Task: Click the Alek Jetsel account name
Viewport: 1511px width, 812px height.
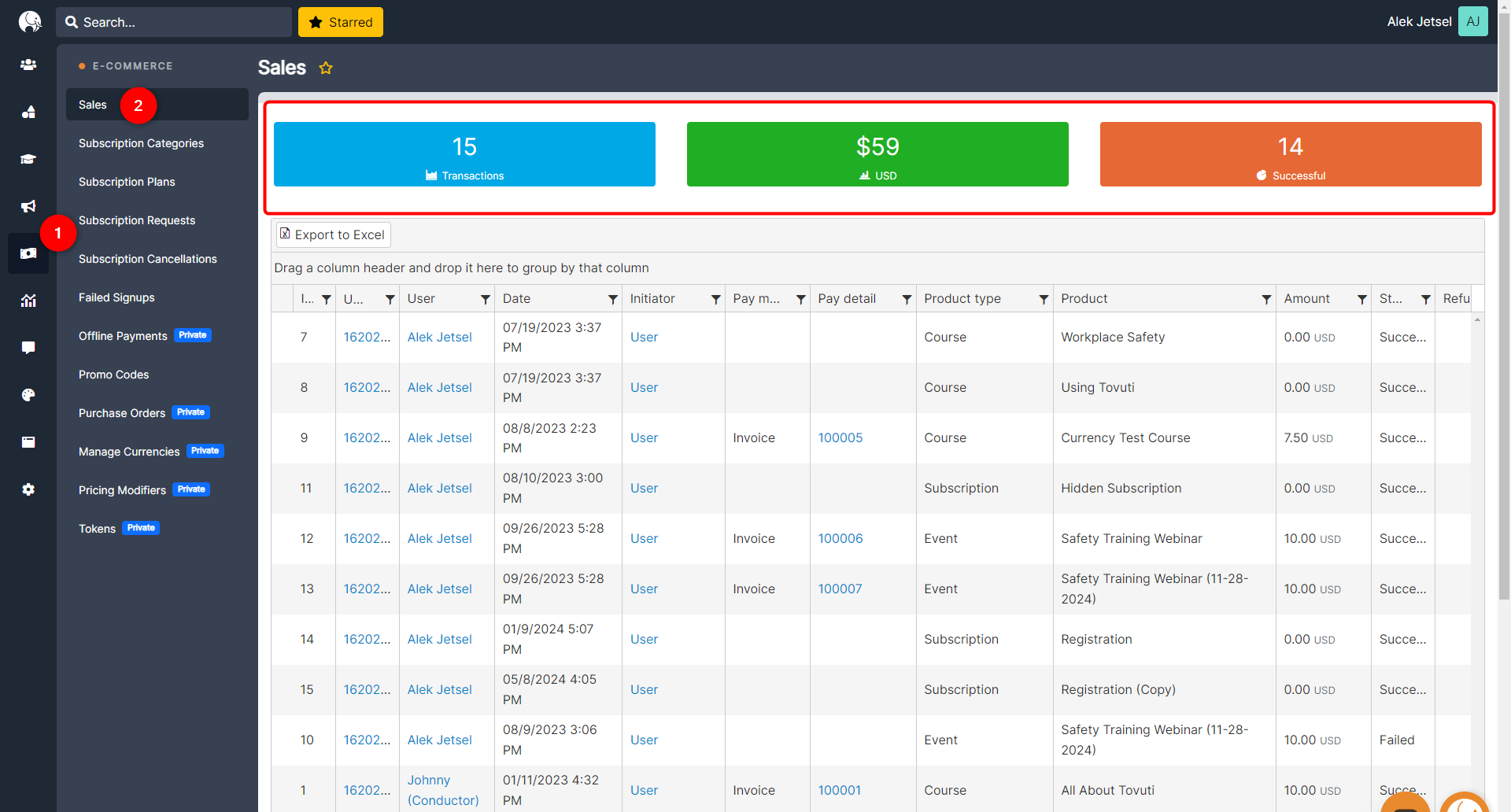Action: click(x=1419, y=21)
